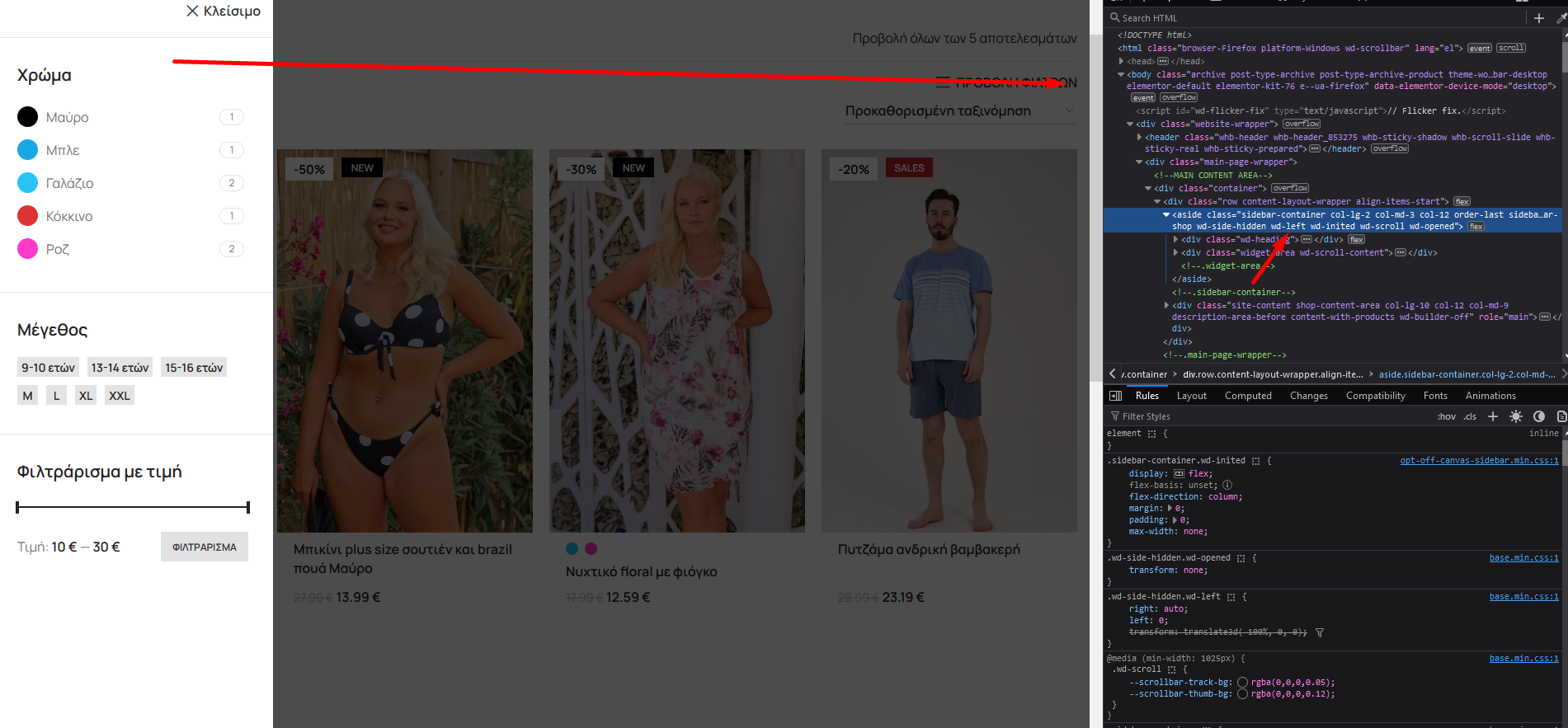
Task: Click the scroll badge on html element
Action: tap(1511, 48)
